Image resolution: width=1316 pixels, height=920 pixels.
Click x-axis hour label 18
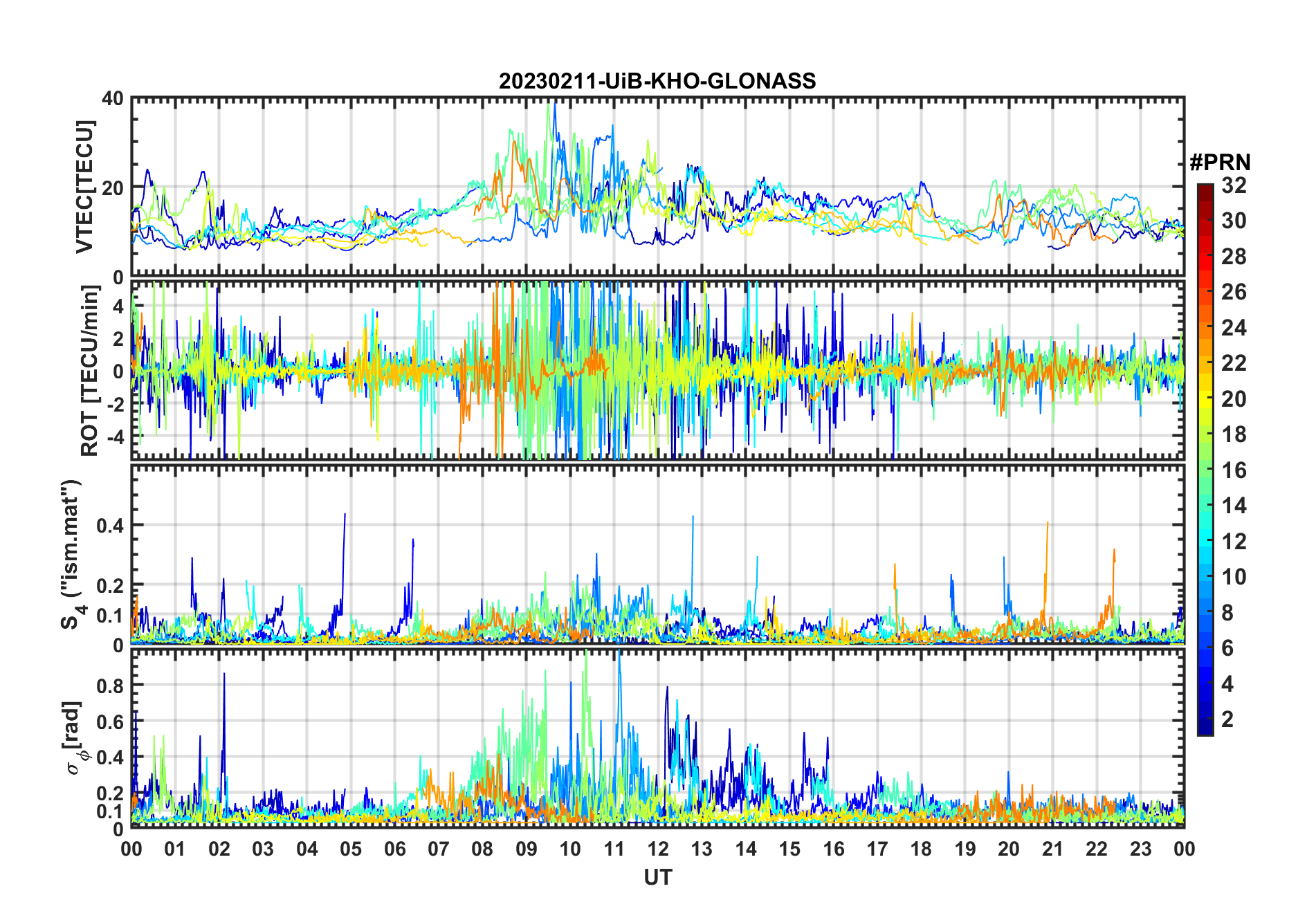coord(921,849)
